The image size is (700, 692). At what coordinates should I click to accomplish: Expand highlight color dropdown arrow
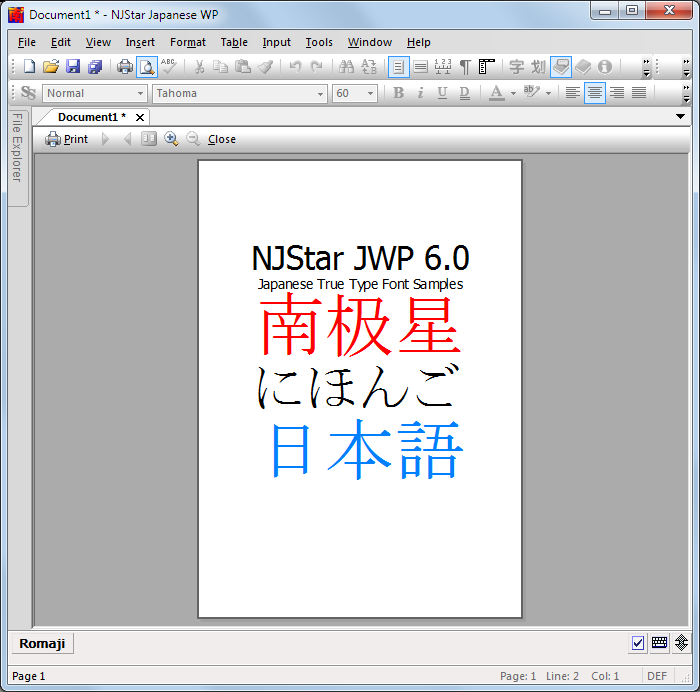coord(549,93)
